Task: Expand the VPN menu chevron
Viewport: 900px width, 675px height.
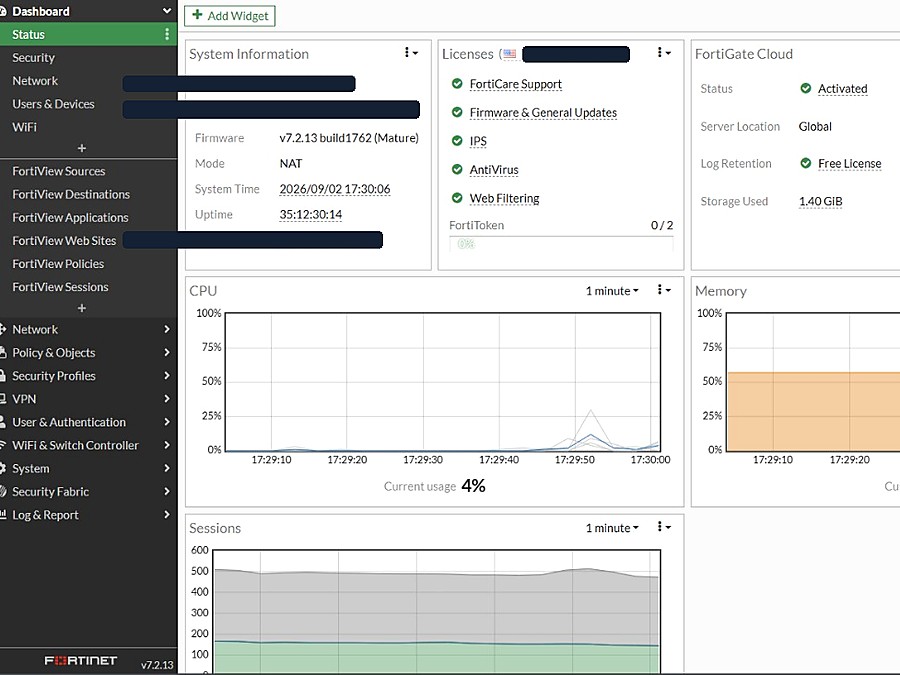Action: pos(167,398)
